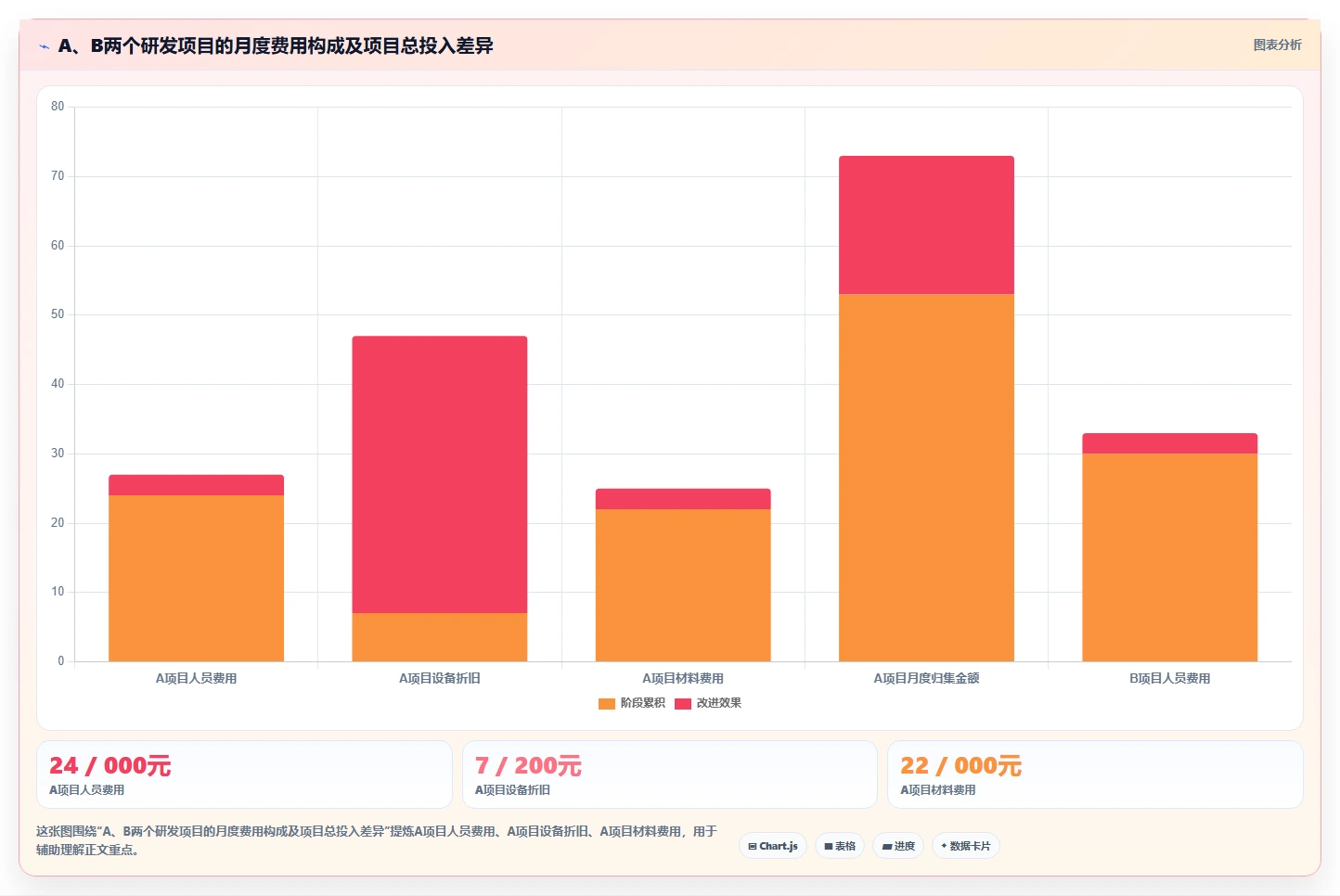Click the 图表分析 label in the header
Image resolution: width=1340 pixels, height=896 pixels.
click(x=1277, y=45)
